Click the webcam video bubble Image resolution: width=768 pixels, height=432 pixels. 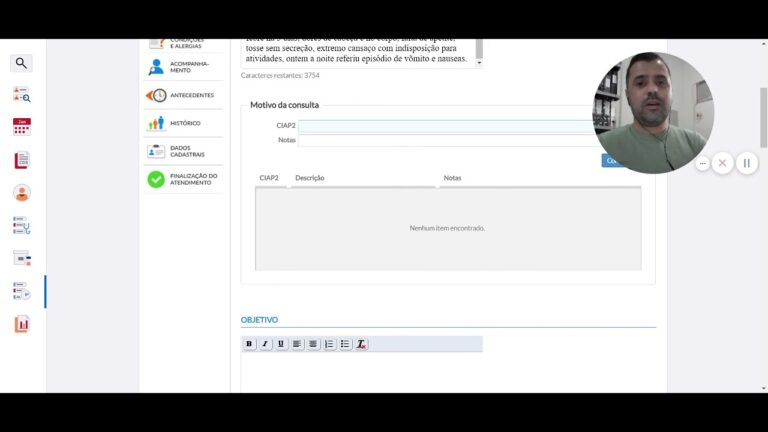(x=653, y=113)
